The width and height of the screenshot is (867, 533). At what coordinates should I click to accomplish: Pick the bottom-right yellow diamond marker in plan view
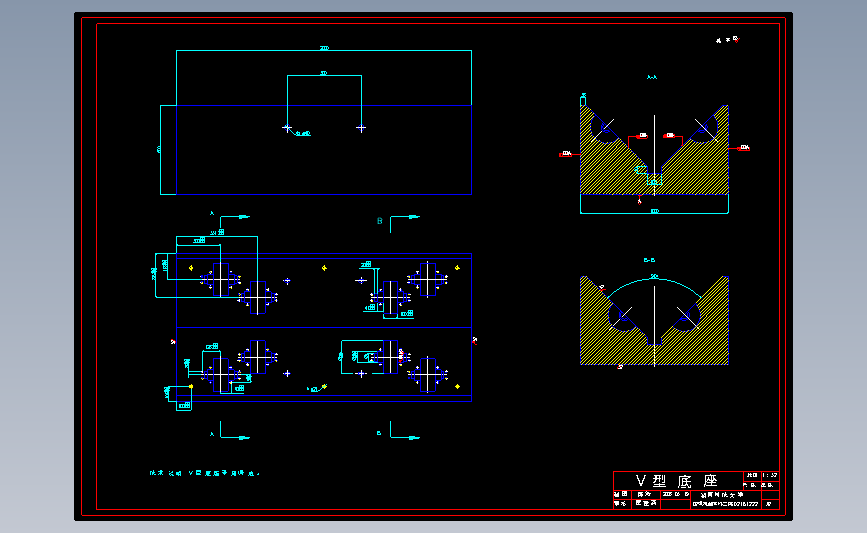pos(457,386)
